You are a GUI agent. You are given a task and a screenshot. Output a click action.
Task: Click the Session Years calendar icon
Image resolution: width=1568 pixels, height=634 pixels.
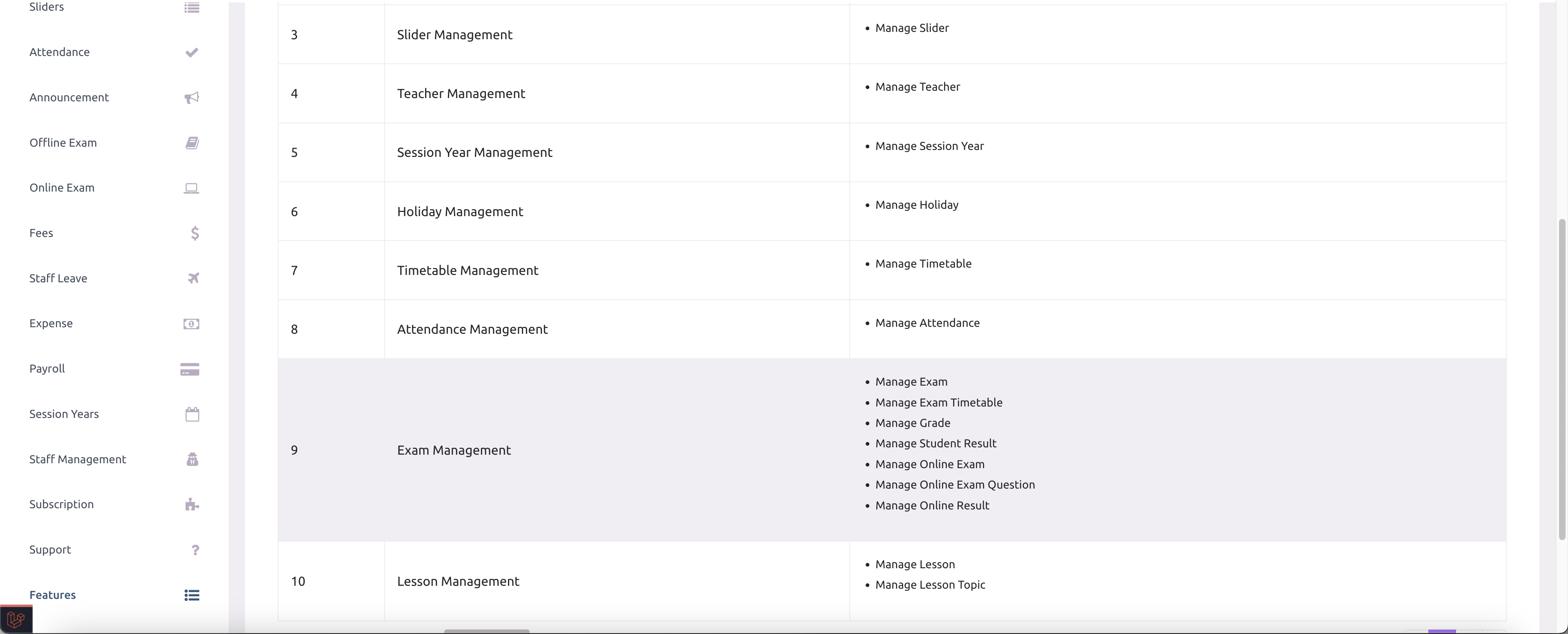coord(192,414)
